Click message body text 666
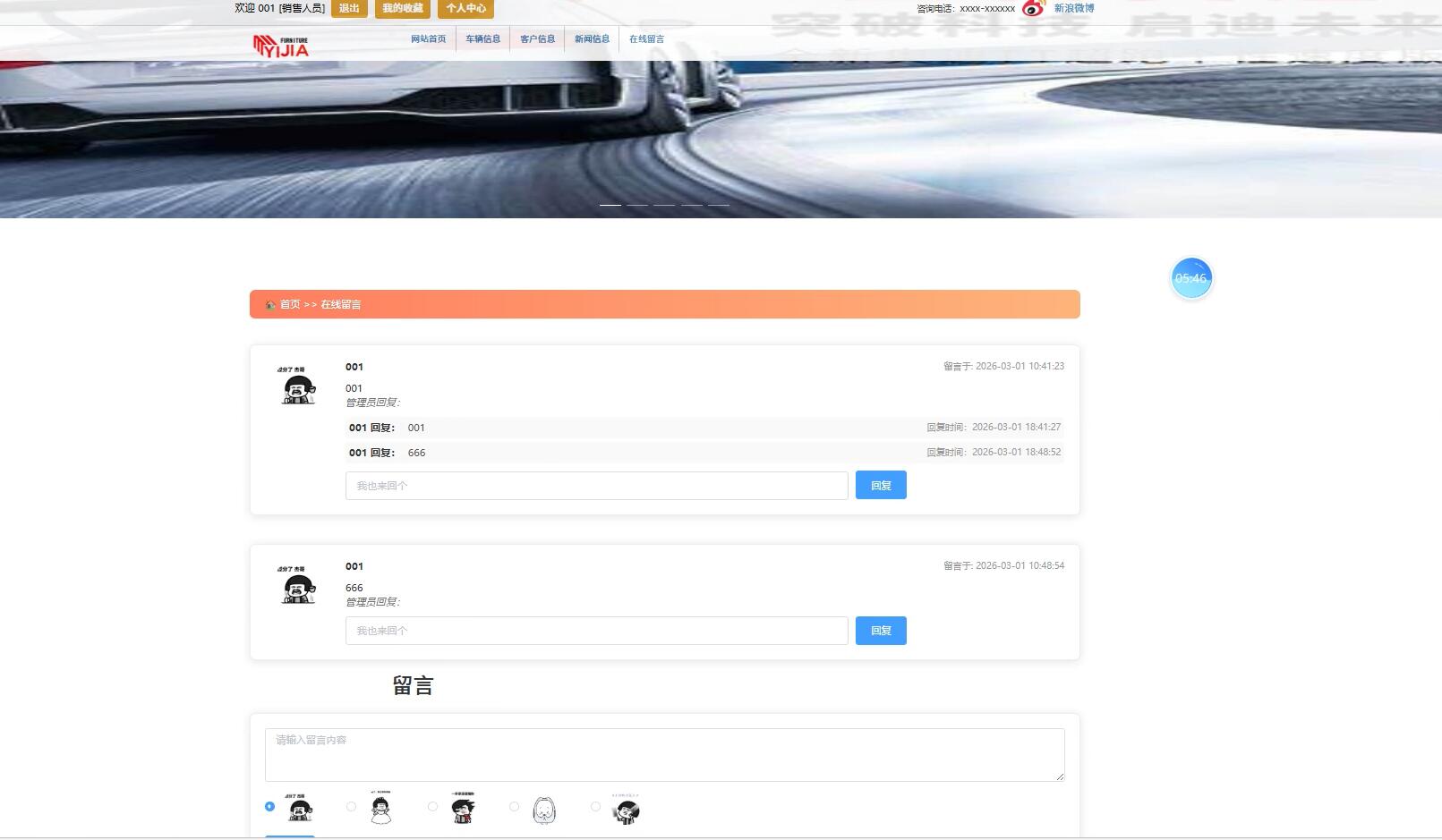The image size is (1442, 840). pos(354,588)
